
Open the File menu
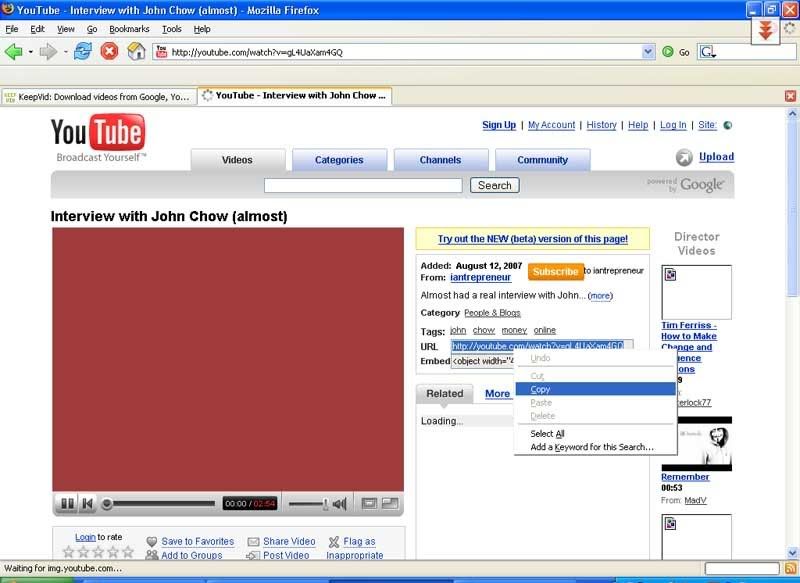point(11,29)
